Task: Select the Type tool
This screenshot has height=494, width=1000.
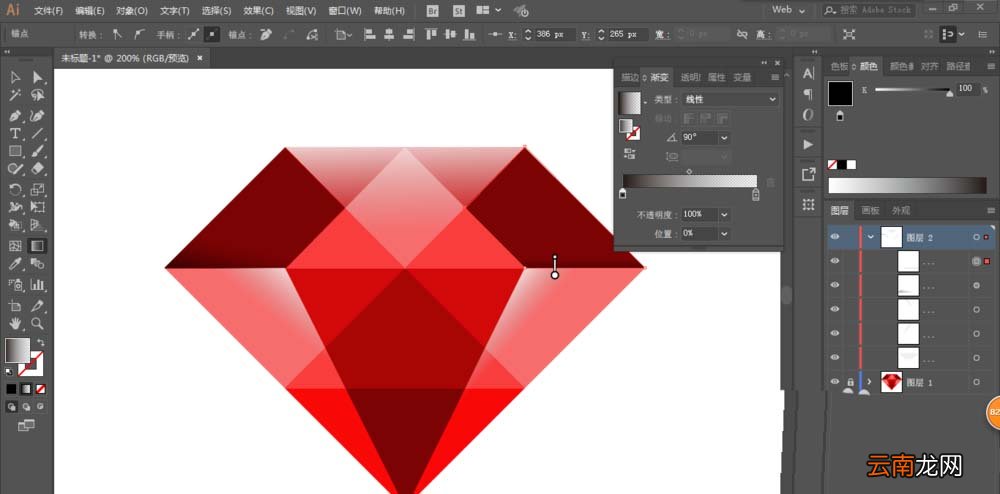Action: coord(15,134)
